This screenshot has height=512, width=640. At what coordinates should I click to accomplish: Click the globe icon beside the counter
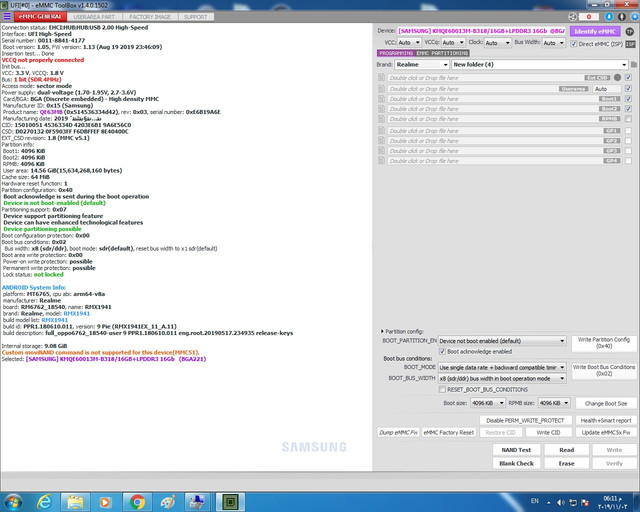pyautogui.click(x=573, y=16)
